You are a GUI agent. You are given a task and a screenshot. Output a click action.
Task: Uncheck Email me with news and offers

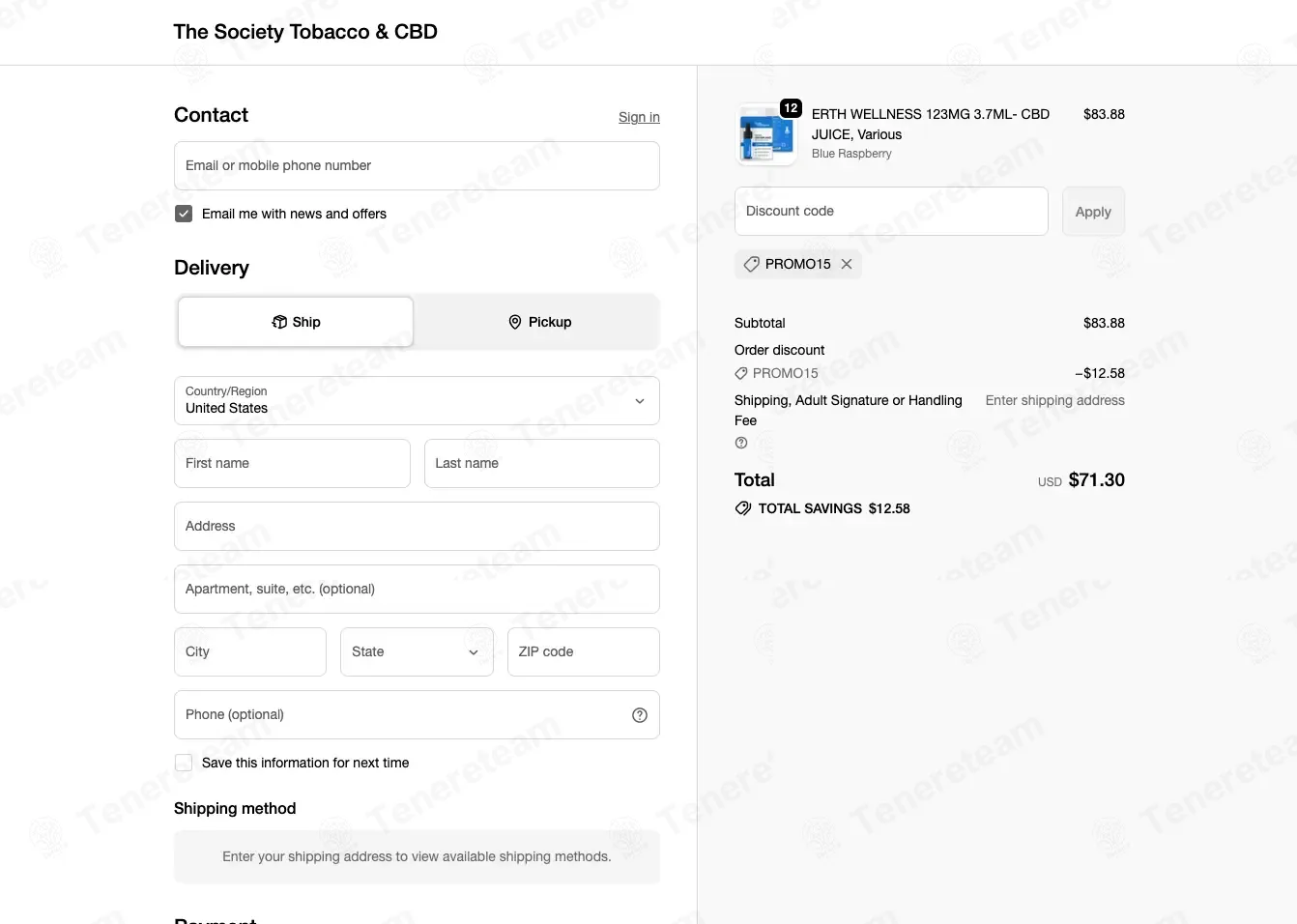point(184,214)
